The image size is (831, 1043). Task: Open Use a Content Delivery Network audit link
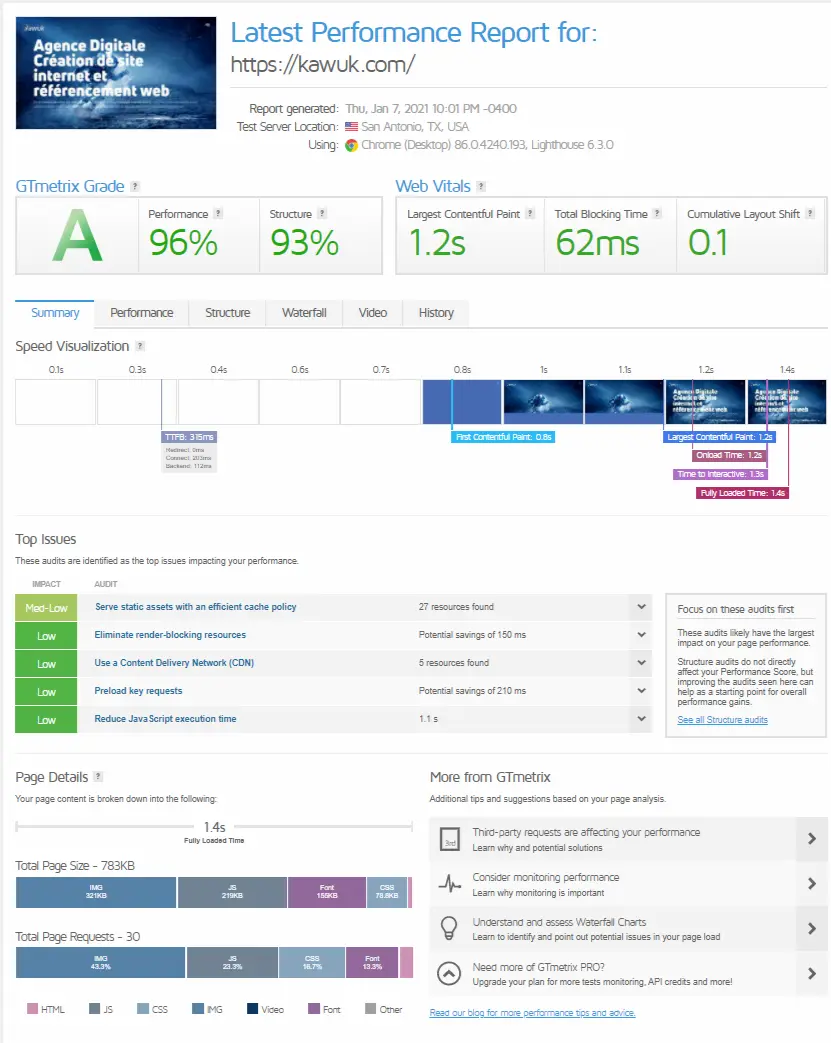pyautogui.click(x=174, y=663)
